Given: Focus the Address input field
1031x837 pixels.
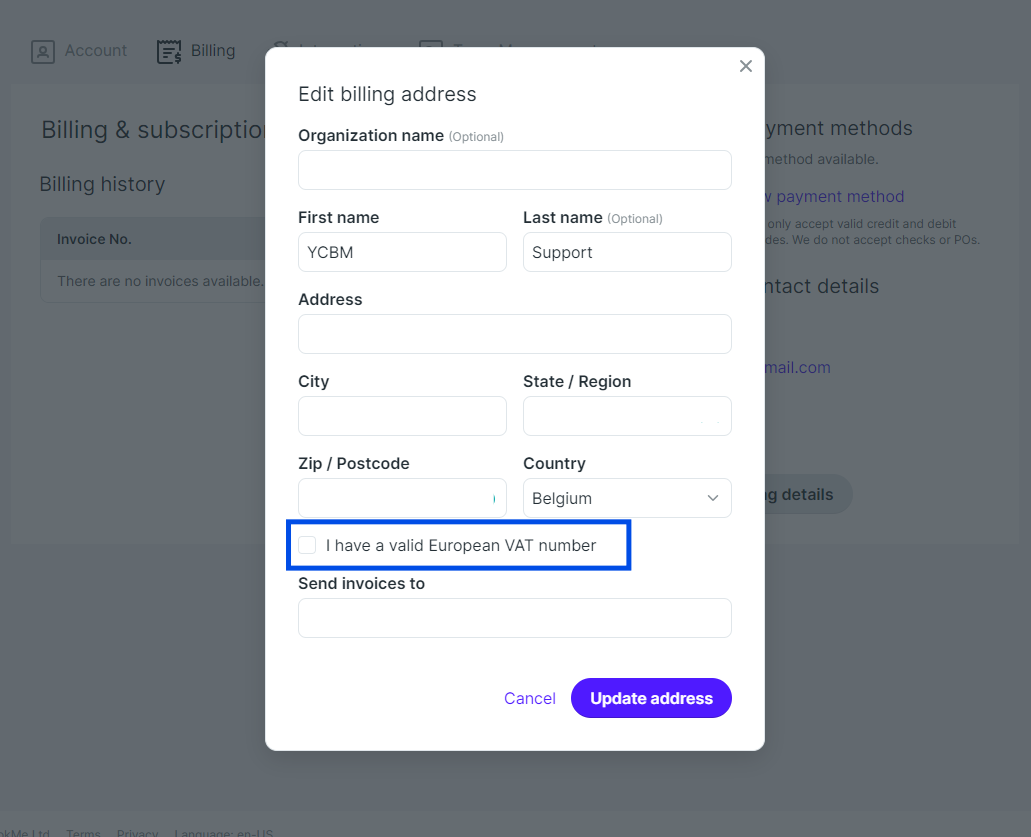Looking at the screenshot, I should [x=515, y=334].
